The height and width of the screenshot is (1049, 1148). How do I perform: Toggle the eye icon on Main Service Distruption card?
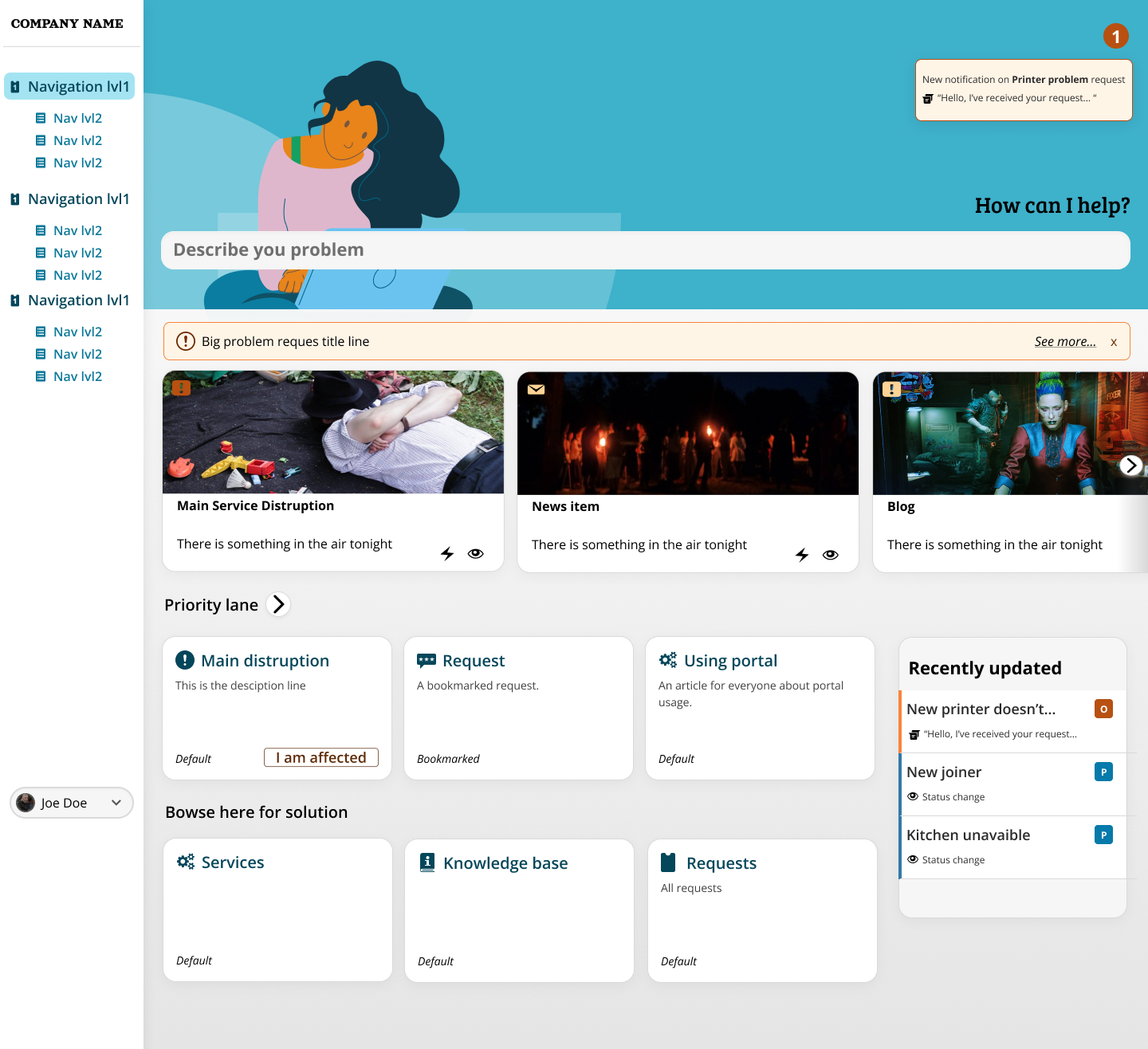pyautogui.click(x=475, y=553)
